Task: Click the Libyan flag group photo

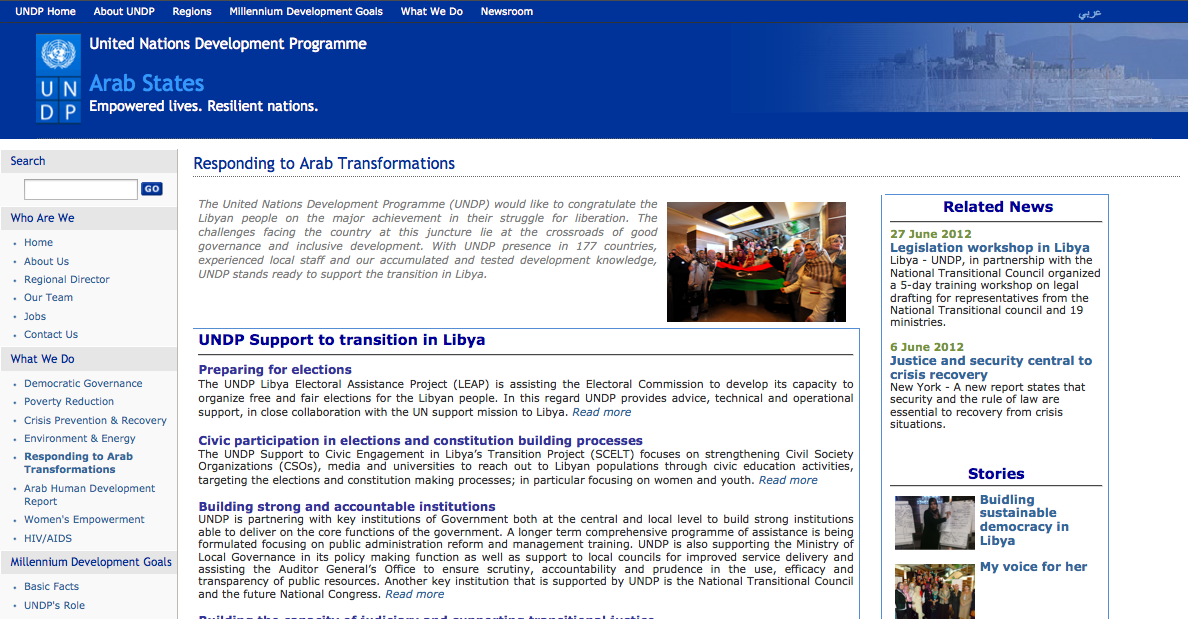Action: pos(756,261)
